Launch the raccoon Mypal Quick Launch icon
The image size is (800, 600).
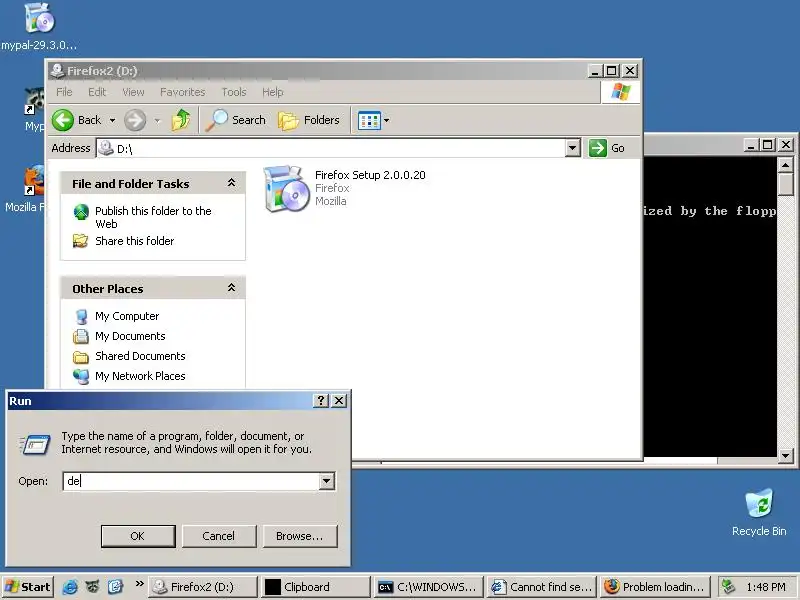pos(92,587)
